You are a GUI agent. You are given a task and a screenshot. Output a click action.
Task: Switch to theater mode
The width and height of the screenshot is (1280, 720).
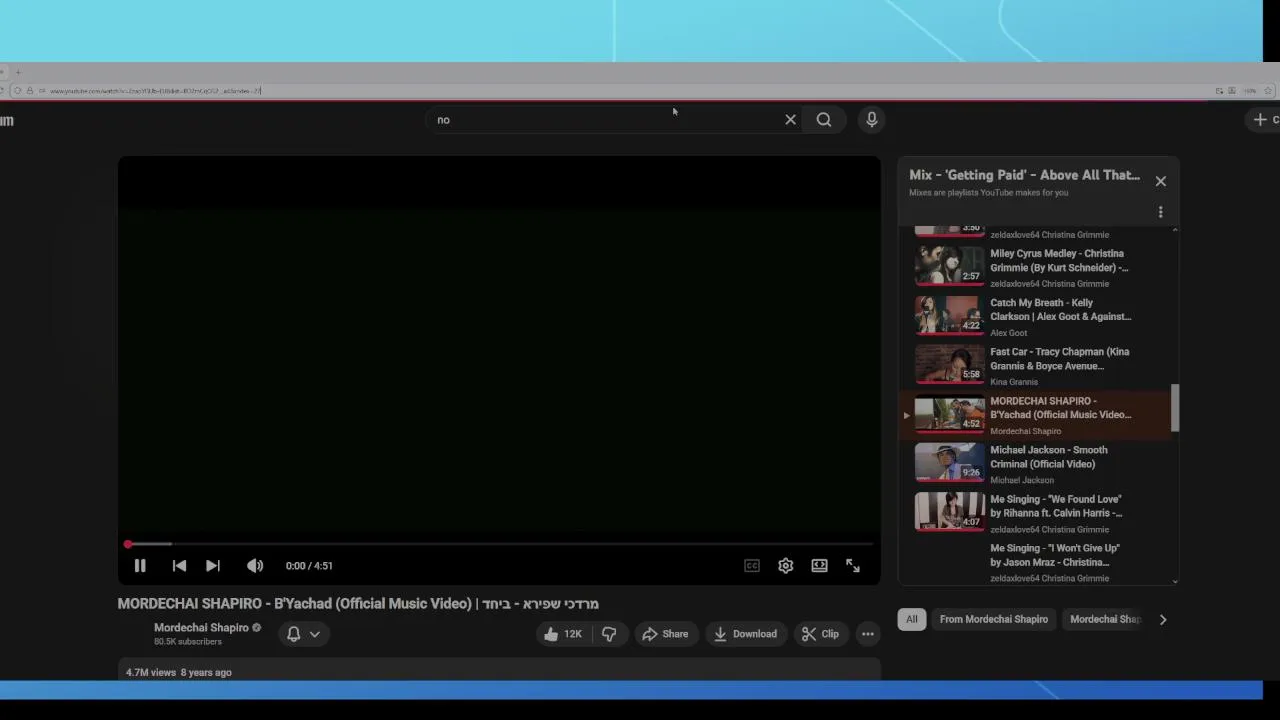point(819,566)
